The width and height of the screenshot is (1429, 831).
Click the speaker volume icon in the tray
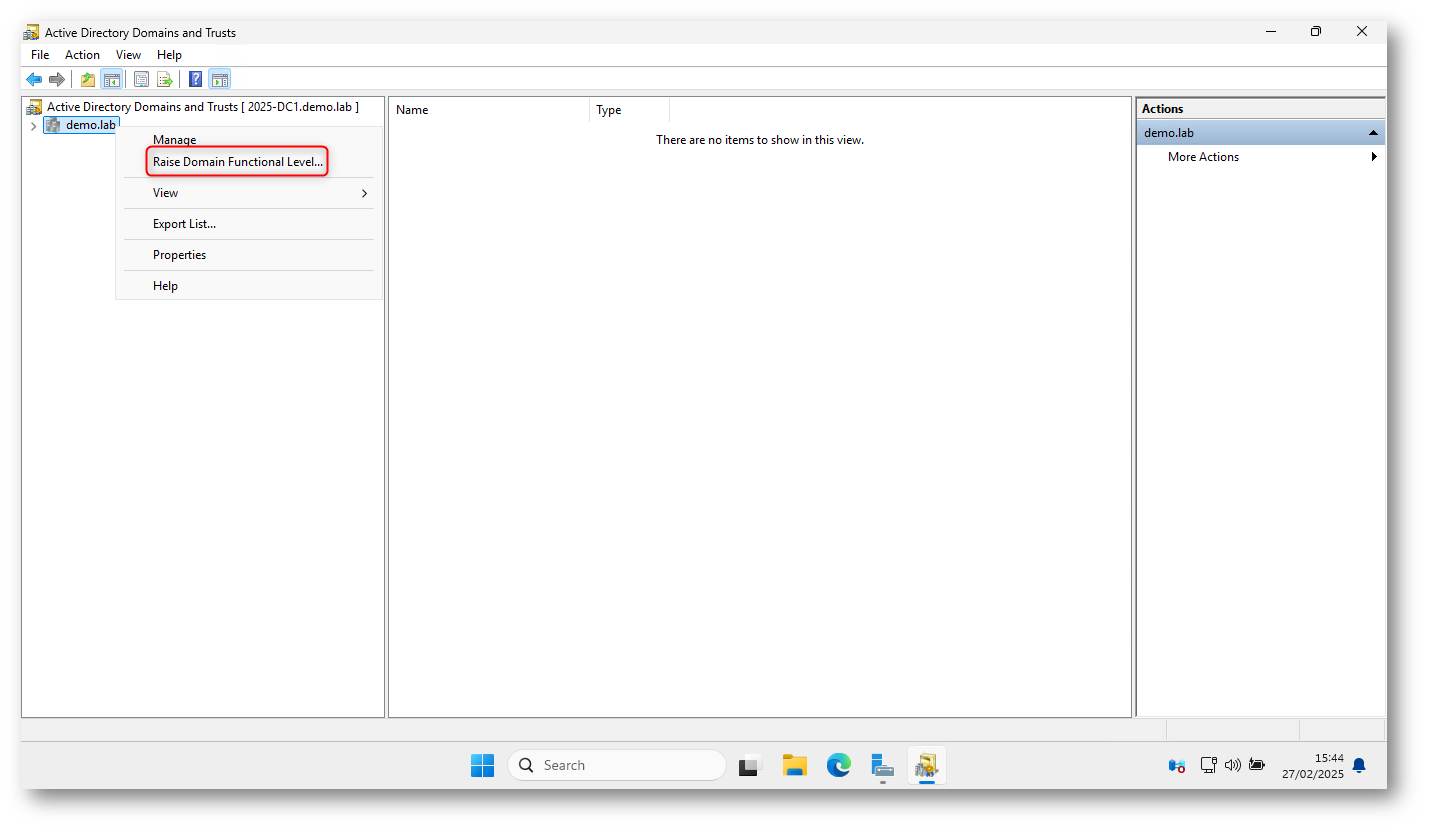point(1232,765)
